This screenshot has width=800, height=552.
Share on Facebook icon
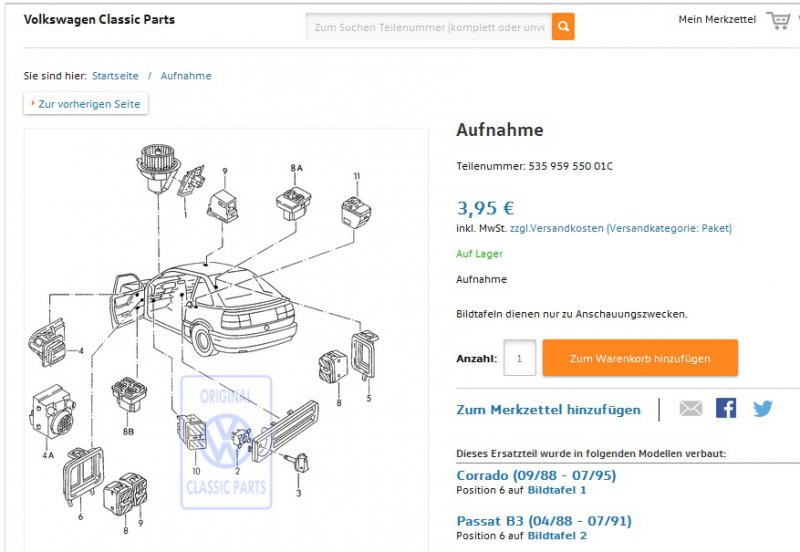[x=726, y=408]
